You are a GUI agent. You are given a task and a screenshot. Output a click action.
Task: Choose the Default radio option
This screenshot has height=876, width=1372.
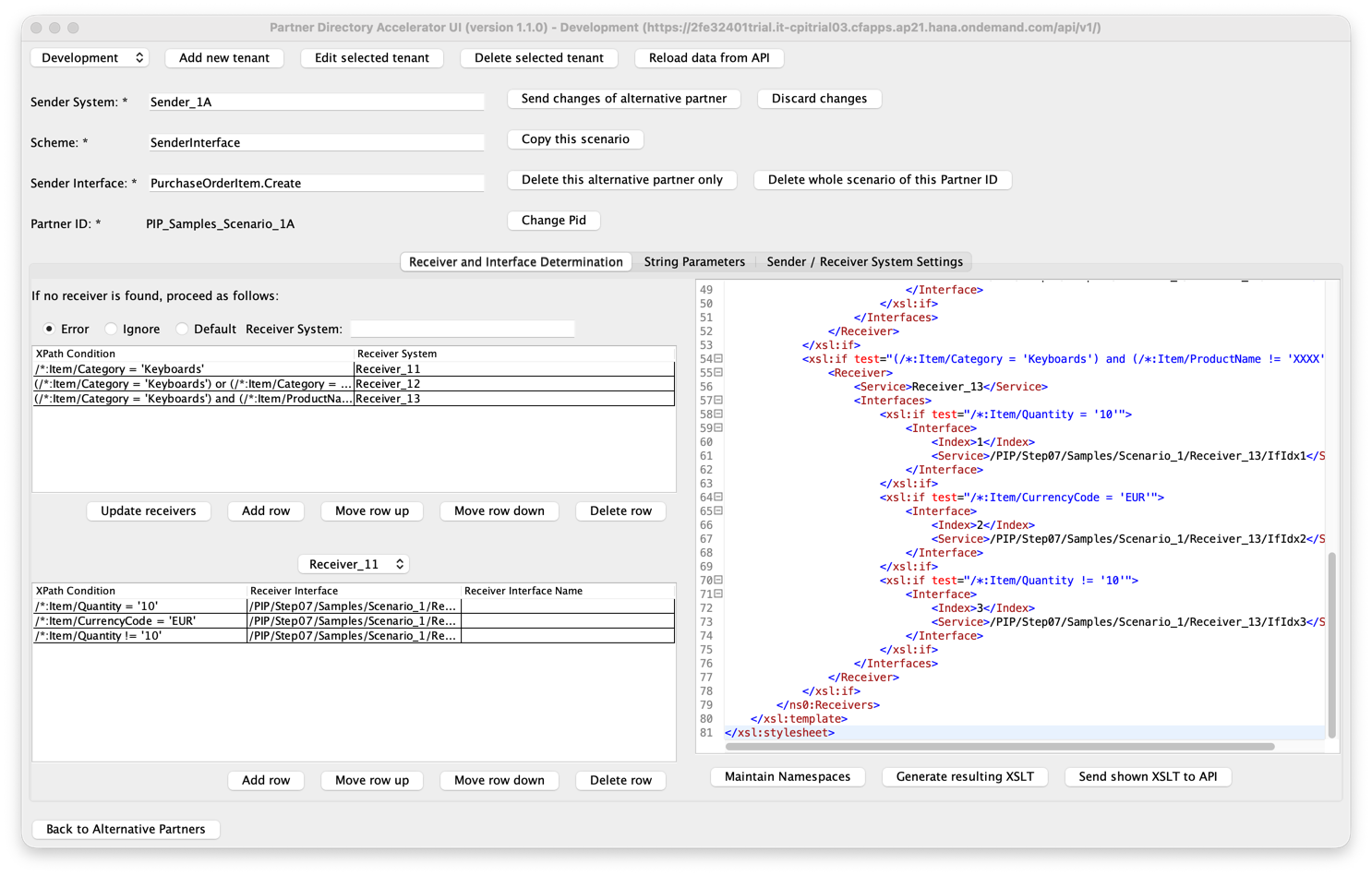tap(182, 329)
